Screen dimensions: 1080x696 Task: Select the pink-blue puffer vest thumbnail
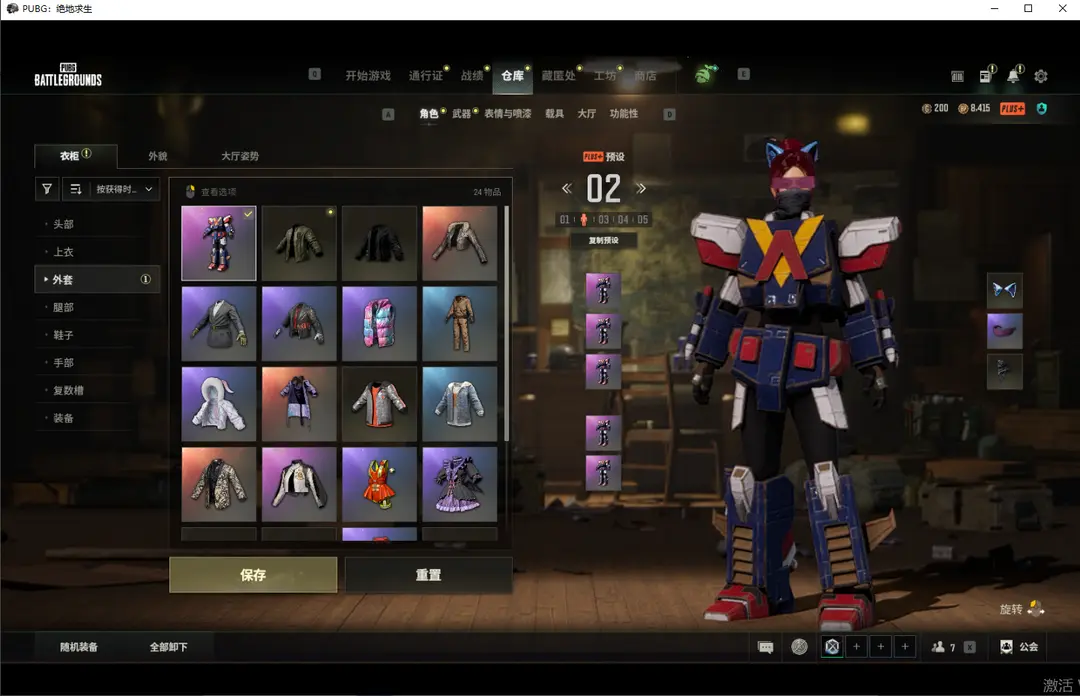click(x=380, y=324)
